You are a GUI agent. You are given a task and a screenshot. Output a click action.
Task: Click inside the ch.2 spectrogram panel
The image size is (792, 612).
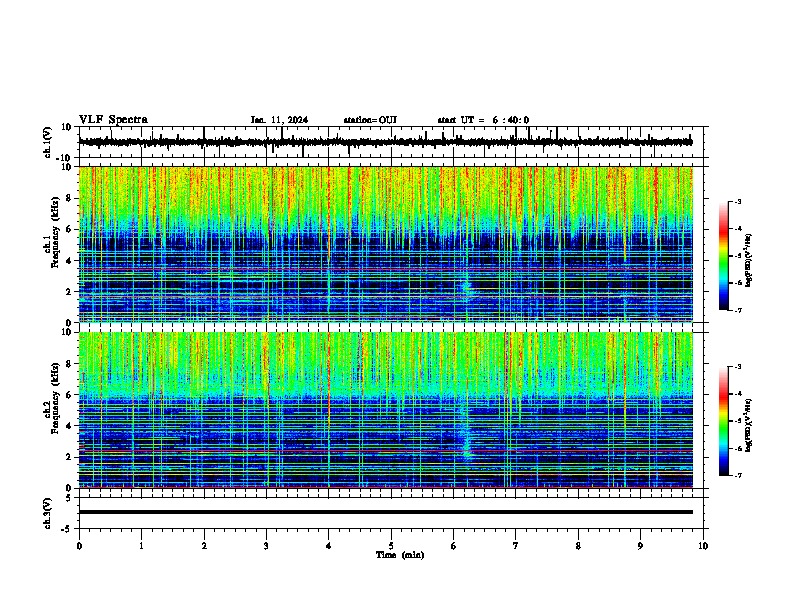coord(386,410)
